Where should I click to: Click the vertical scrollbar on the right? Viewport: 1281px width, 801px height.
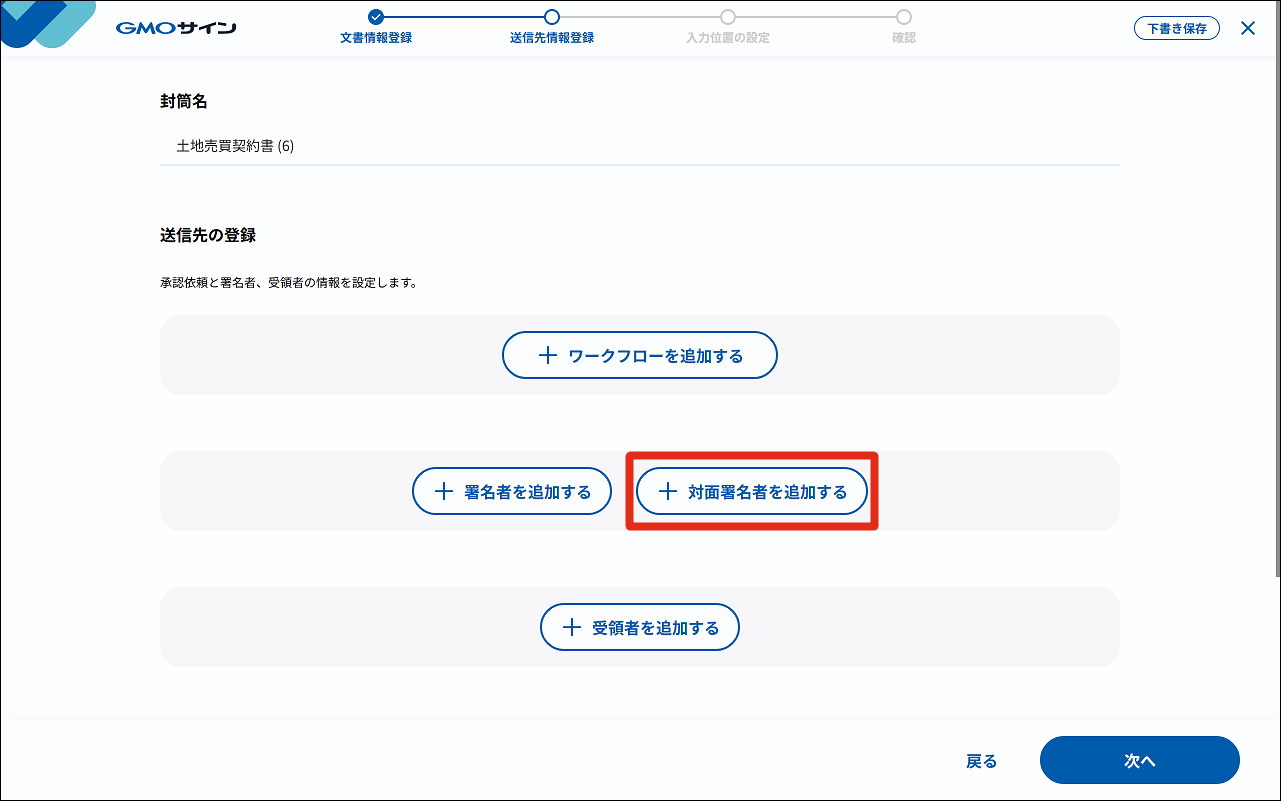tap(1276, 300)
